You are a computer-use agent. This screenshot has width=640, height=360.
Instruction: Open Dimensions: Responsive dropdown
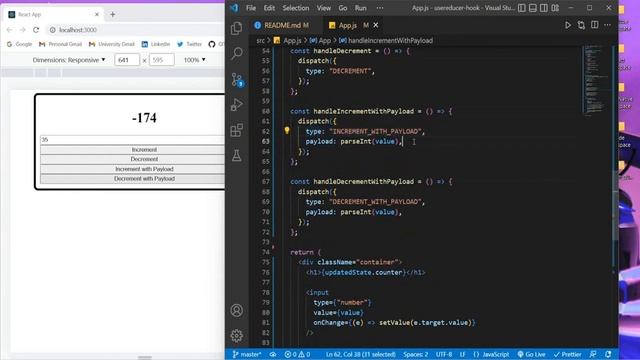69,60
